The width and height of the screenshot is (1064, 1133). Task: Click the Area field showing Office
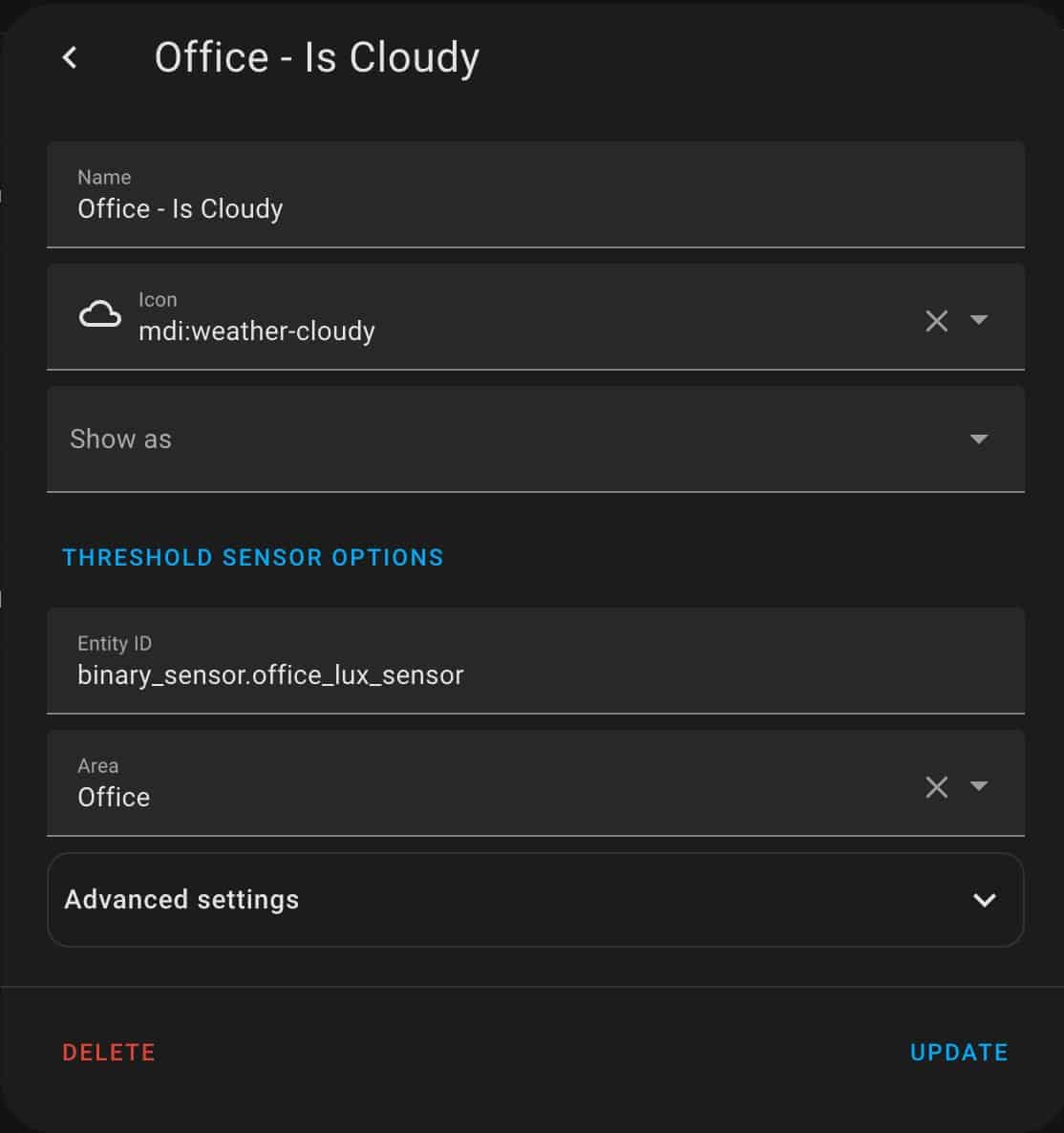[x=535, y=782]
